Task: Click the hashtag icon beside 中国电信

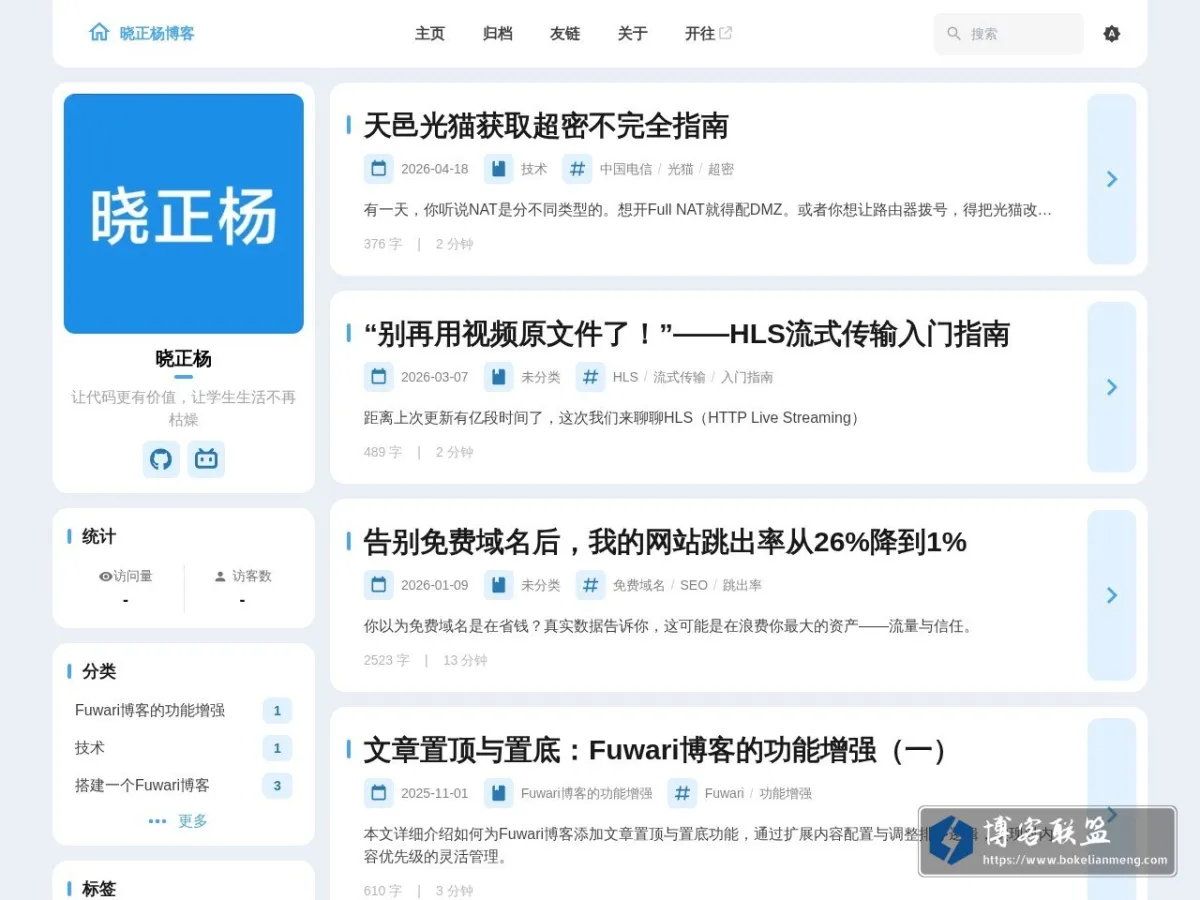Action: [x=577, y=169]
